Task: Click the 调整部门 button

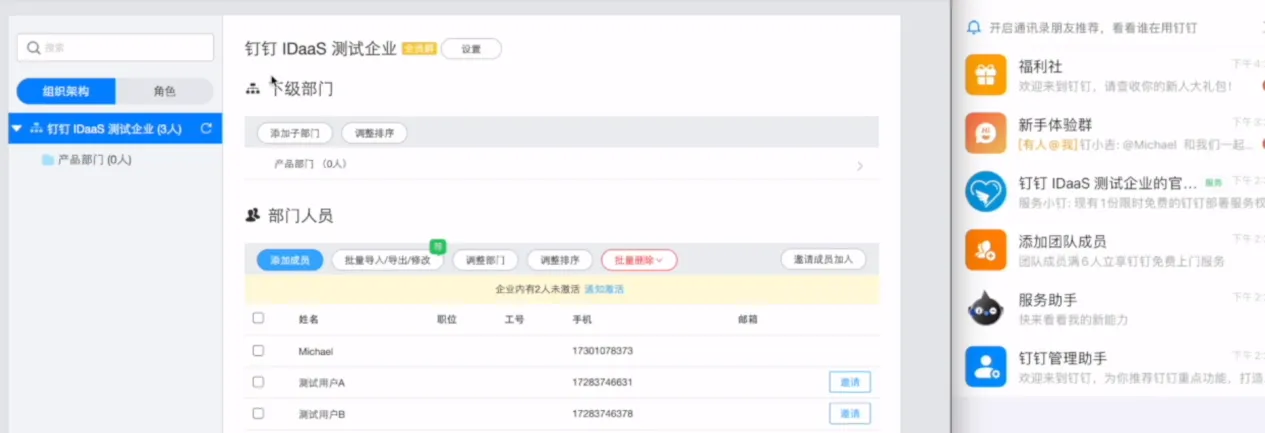Action: pos(485,260)
